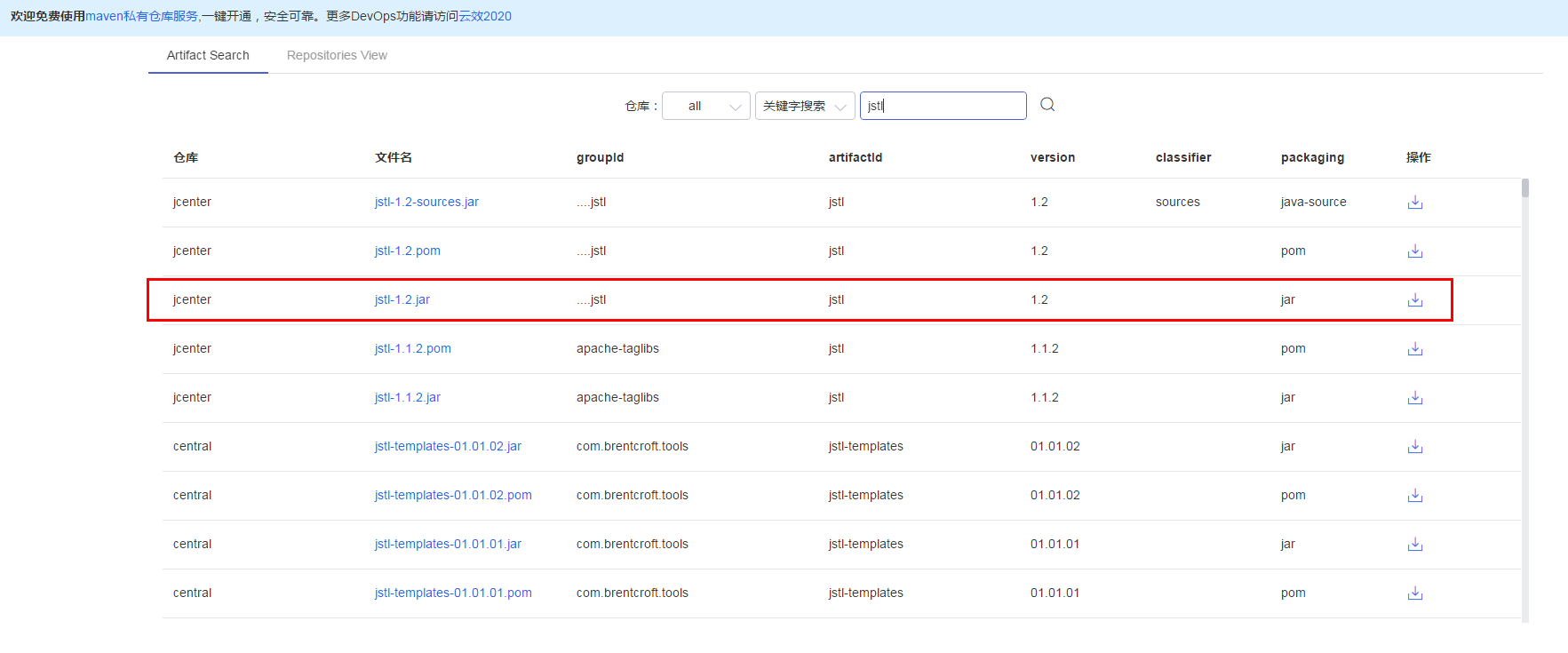Screen dimensions: 1568x653
Task: Open jstl-1.2.jar file link
Action: 402,299
